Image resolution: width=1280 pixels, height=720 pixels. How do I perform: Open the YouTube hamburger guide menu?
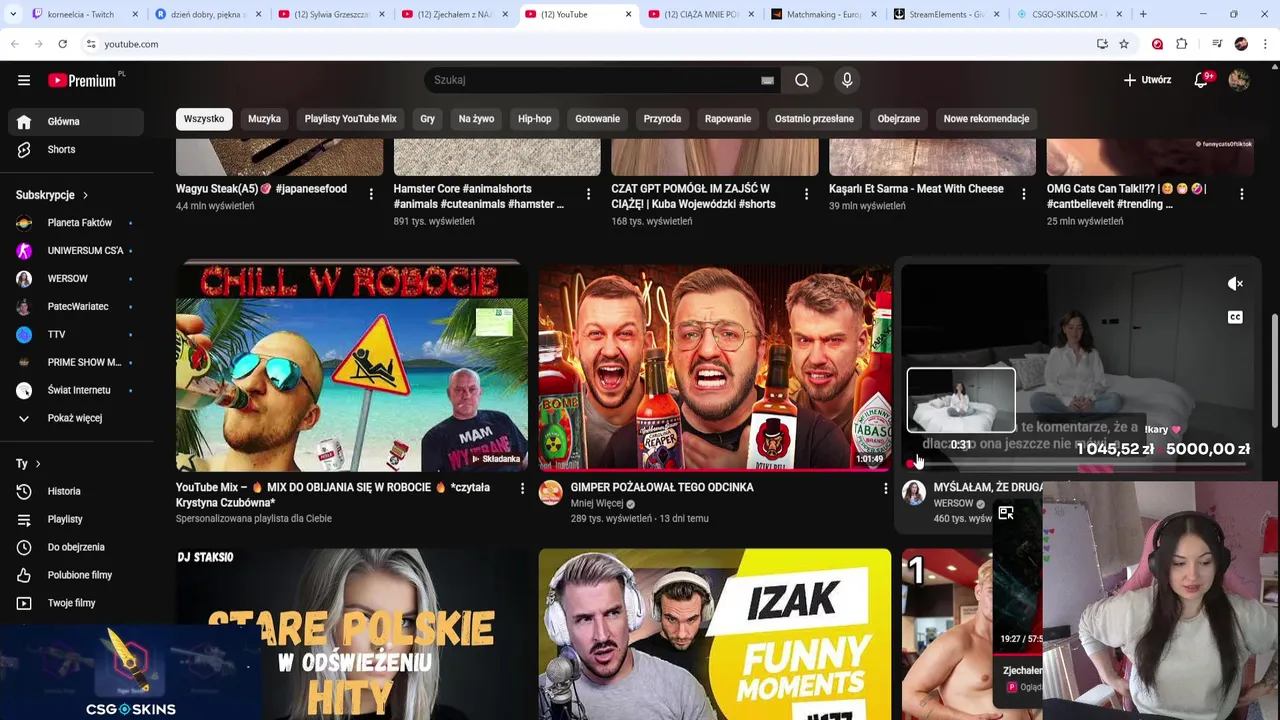[x=24, y=80]
